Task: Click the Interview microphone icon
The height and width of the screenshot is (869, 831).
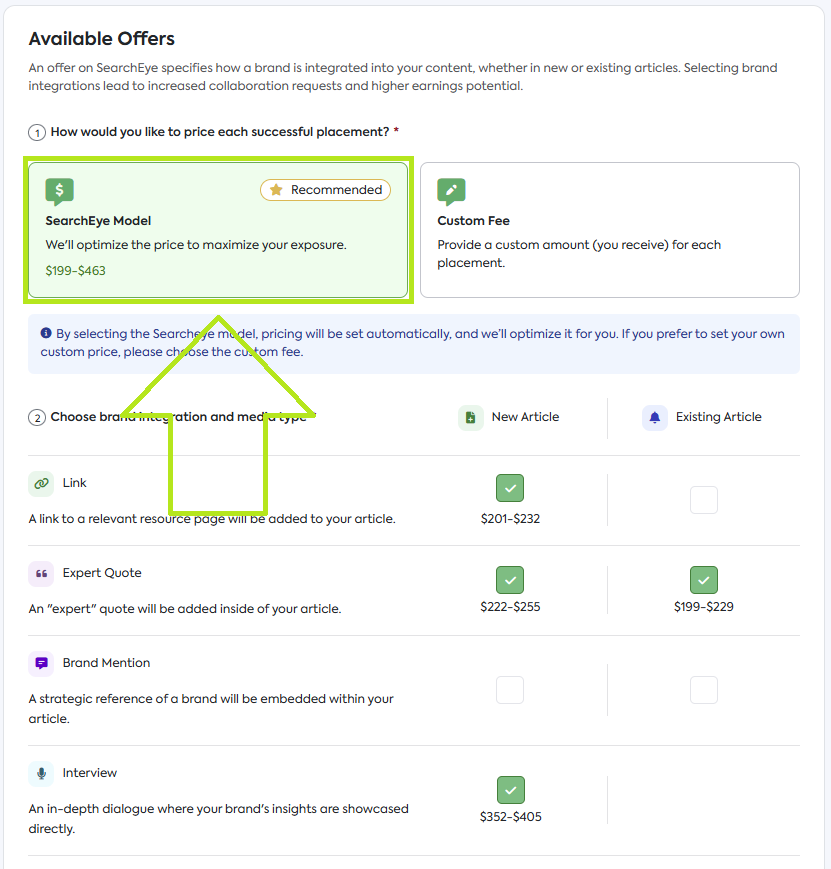Action: [41, 773]
